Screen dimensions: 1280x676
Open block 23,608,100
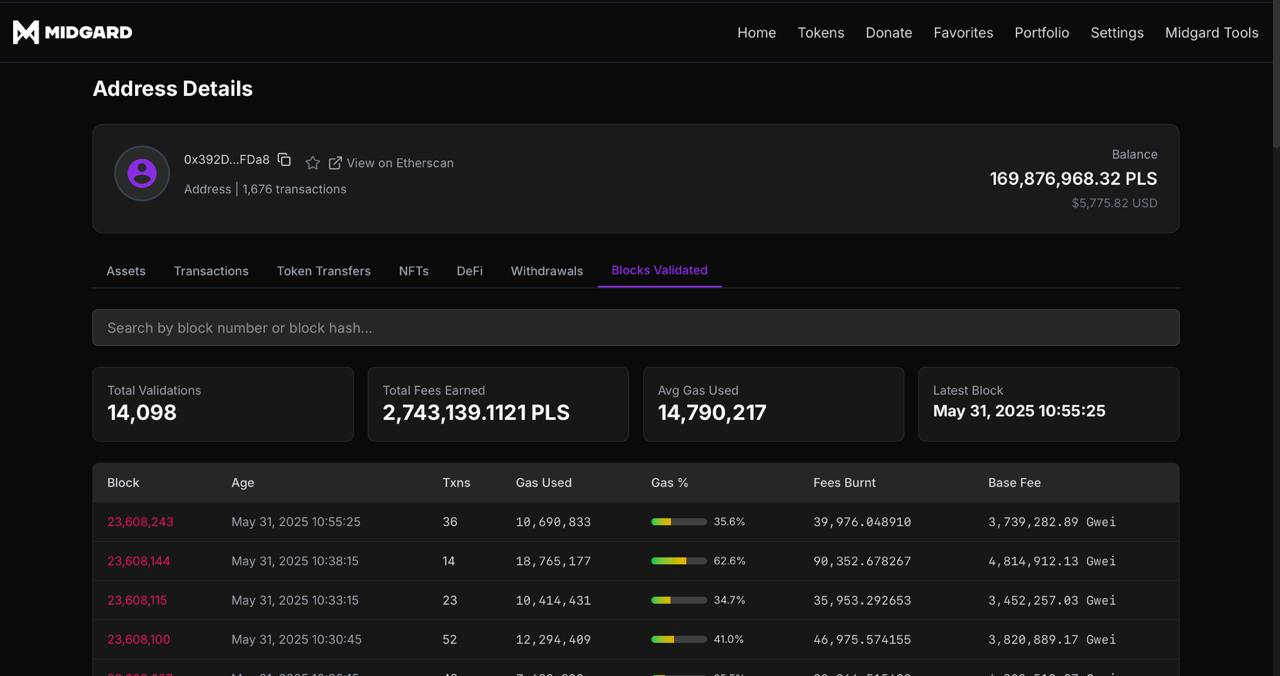click(139, 639)
